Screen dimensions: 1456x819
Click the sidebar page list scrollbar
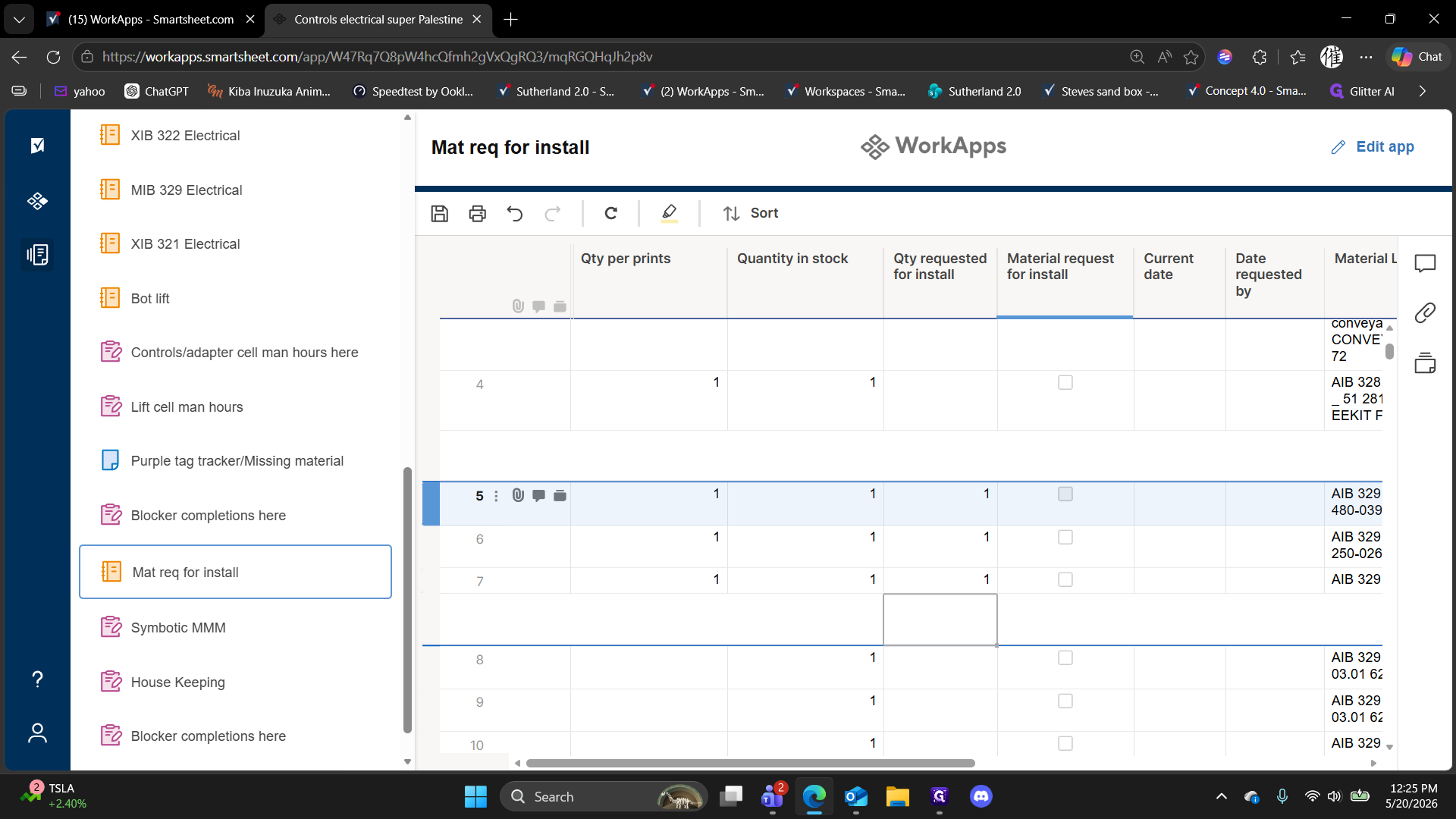407,601
